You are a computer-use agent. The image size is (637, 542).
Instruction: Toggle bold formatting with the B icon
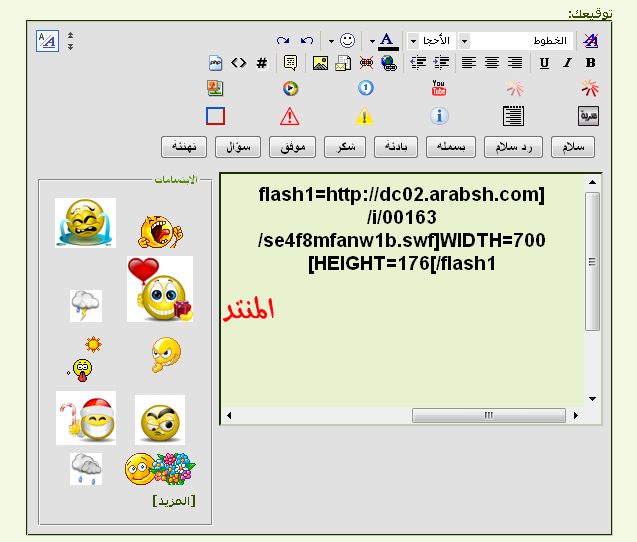pos(590,63)
